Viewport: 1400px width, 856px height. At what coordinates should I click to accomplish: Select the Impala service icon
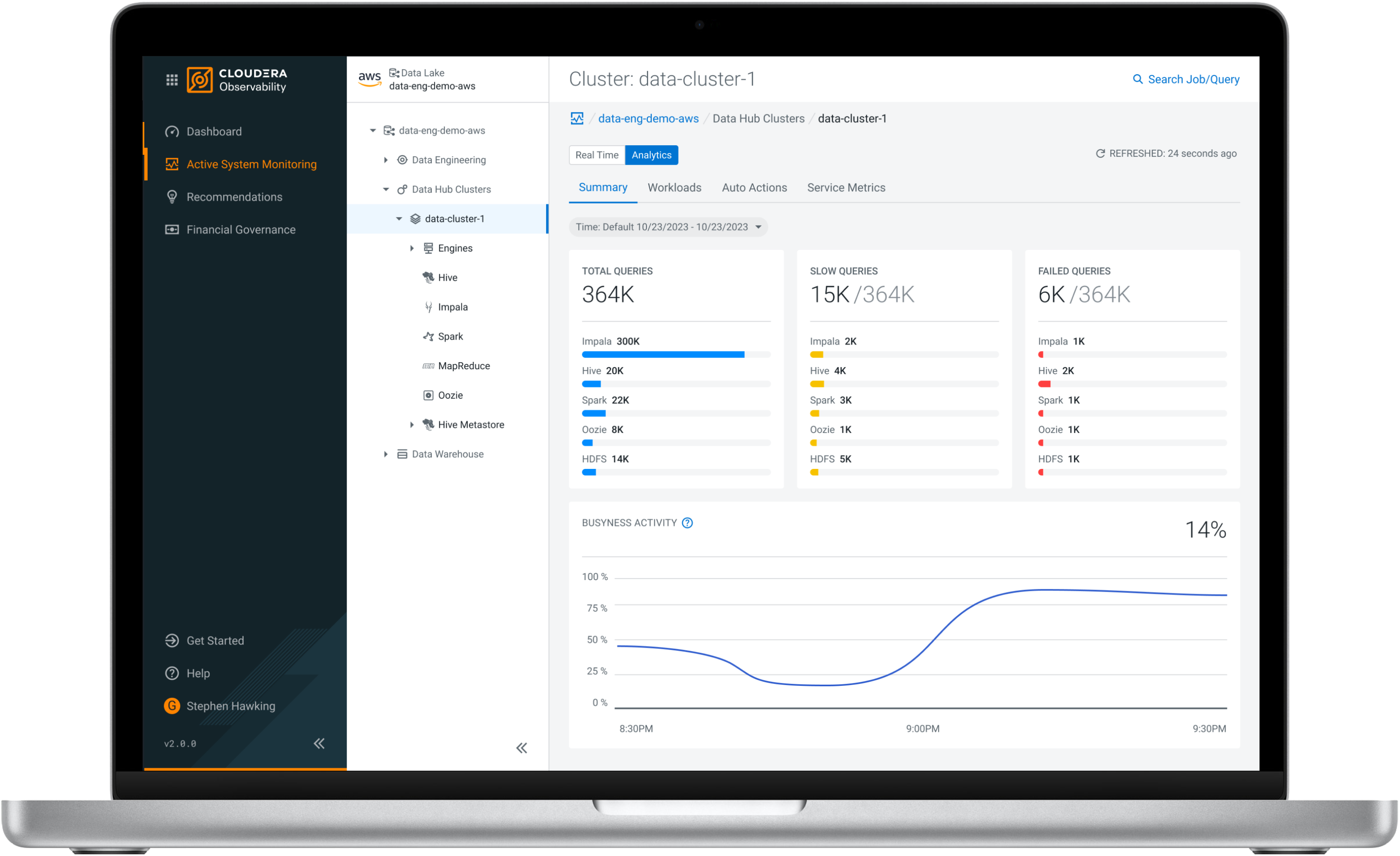point(428,307)
